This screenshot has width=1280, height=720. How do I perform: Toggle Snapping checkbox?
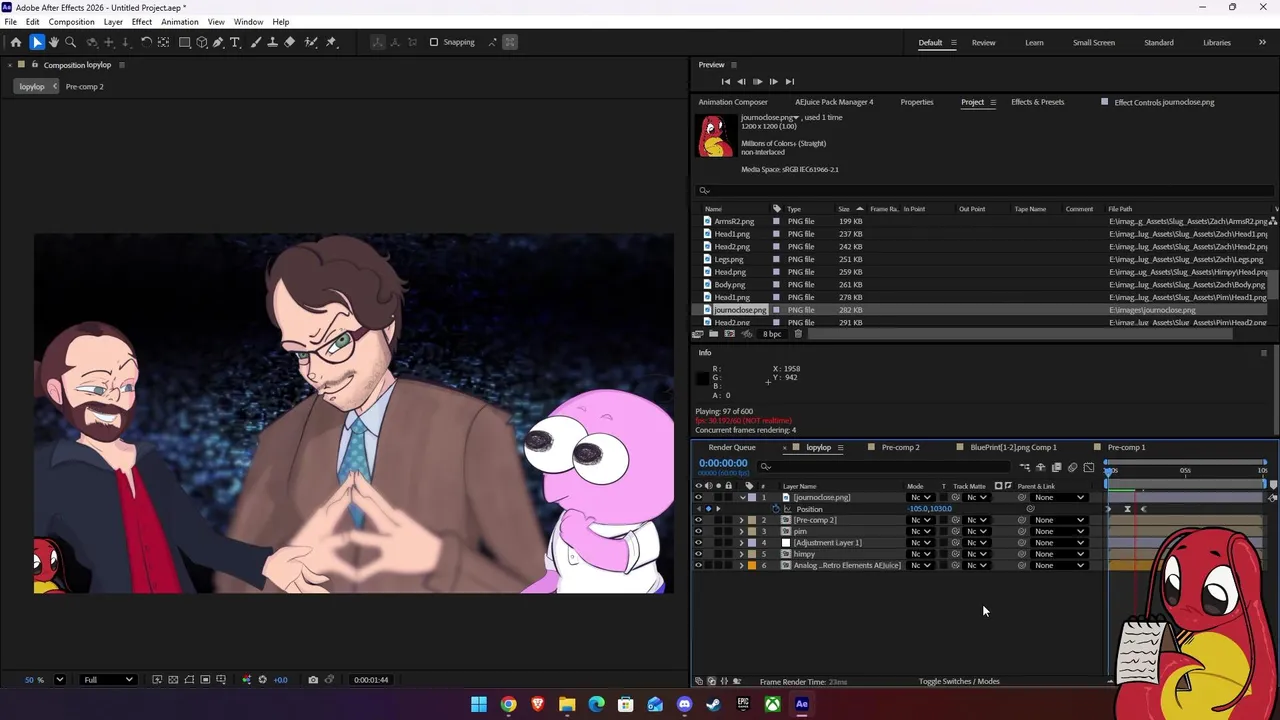[x=434, y=42]
